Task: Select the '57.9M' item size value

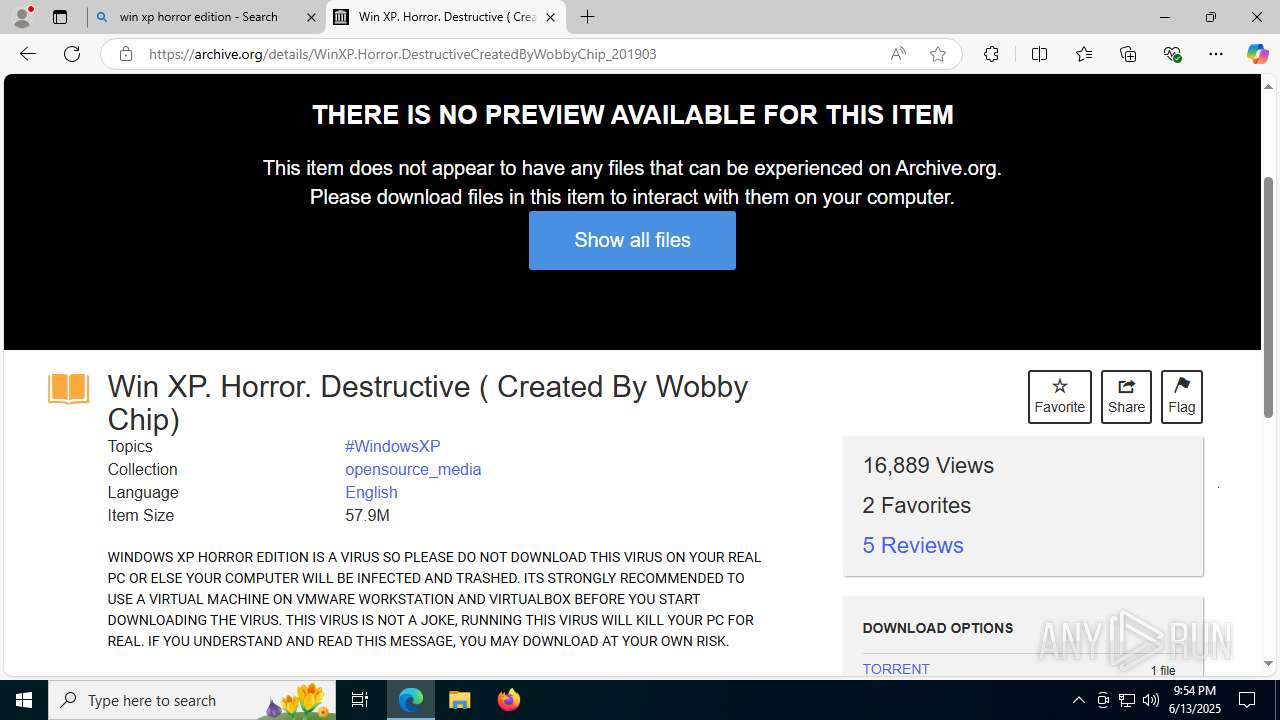Action: (367, 516)
